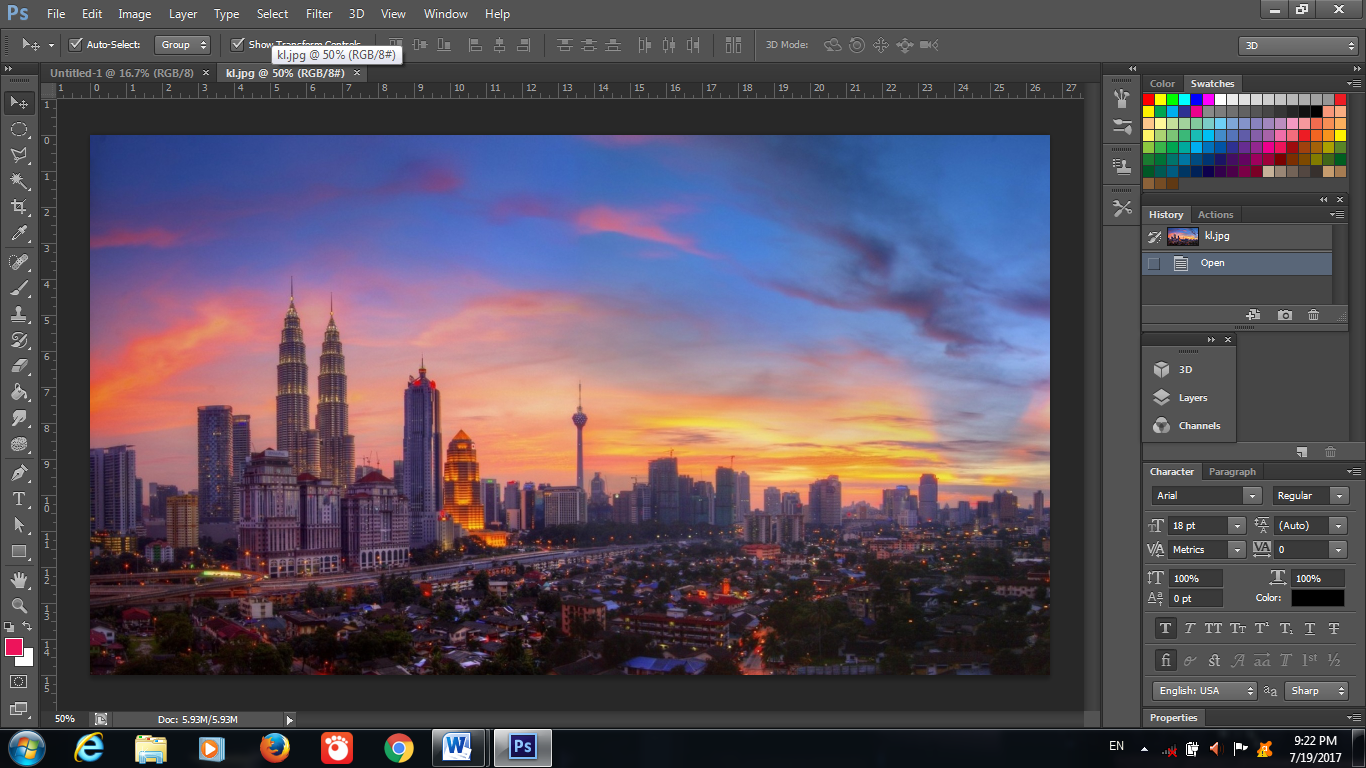
Task: Click the Open state in History panel
Action: [1213, 262]
